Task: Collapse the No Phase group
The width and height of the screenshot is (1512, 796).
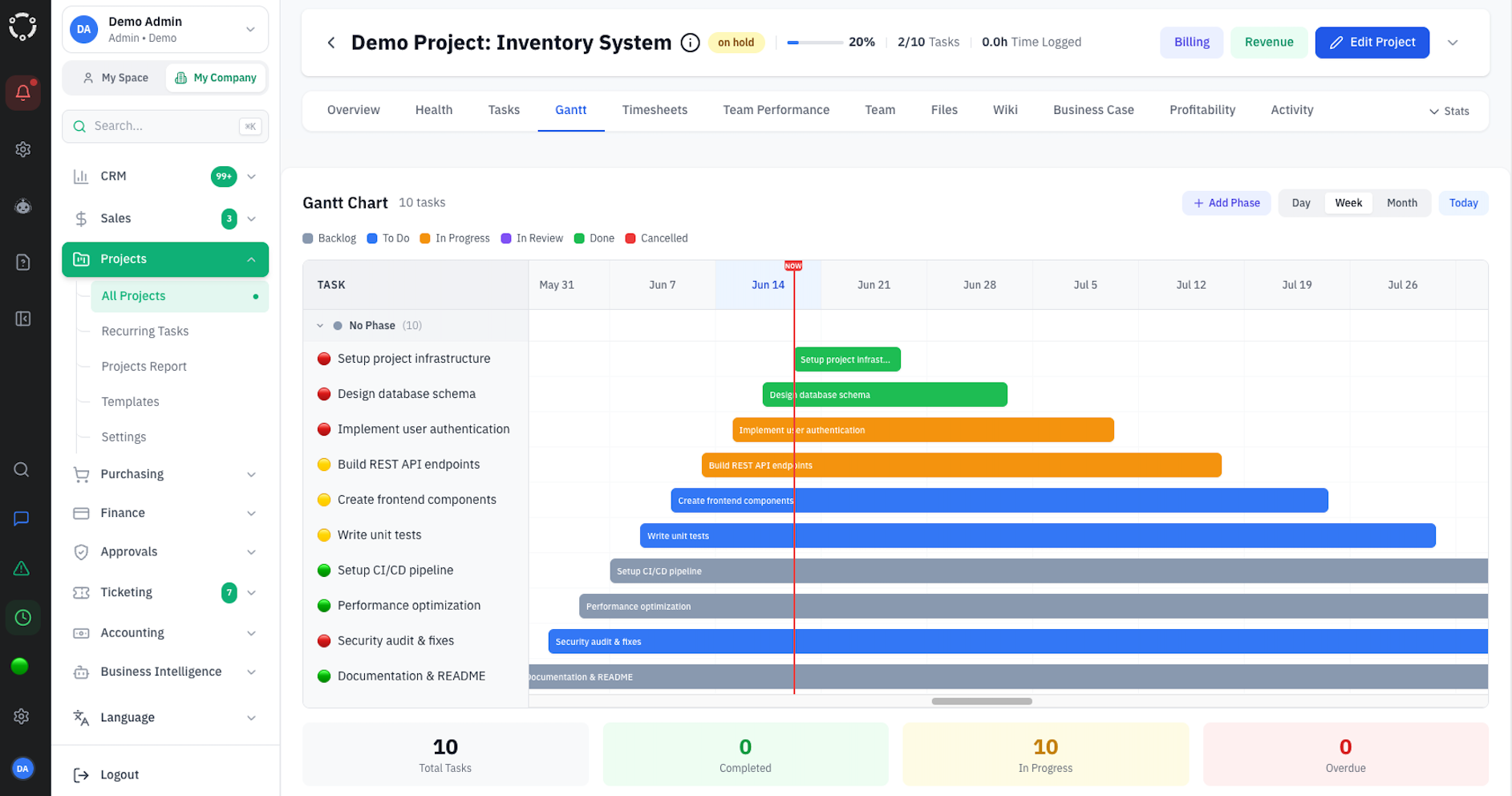Action: (320, 326)
